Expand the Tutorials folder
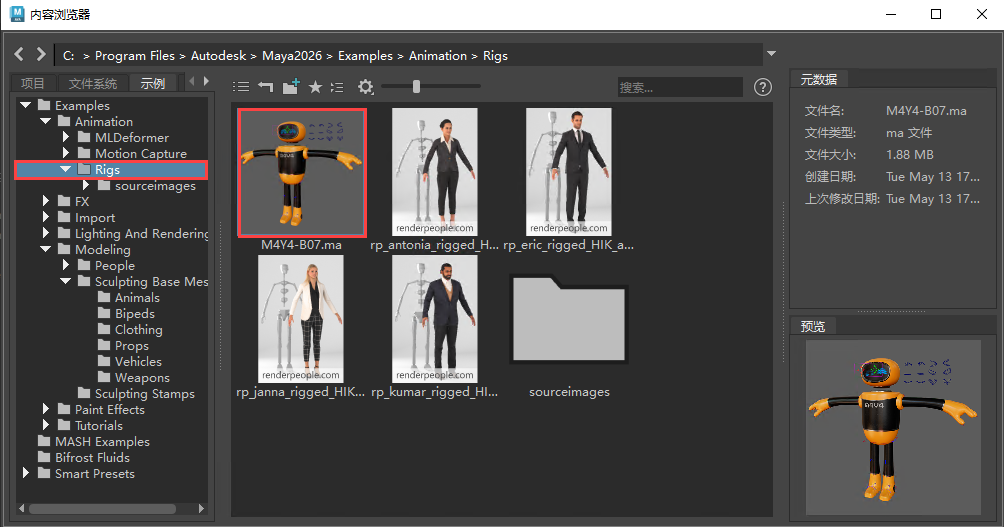This screenshot has width=1004, height=527. click(45, 425)
